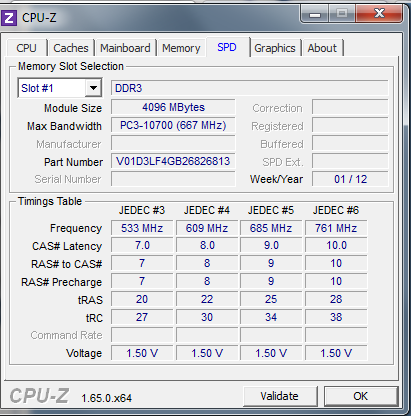Go to the Memory tab
411x416 pixels.
pyautogui.click(x=181, y=48)
